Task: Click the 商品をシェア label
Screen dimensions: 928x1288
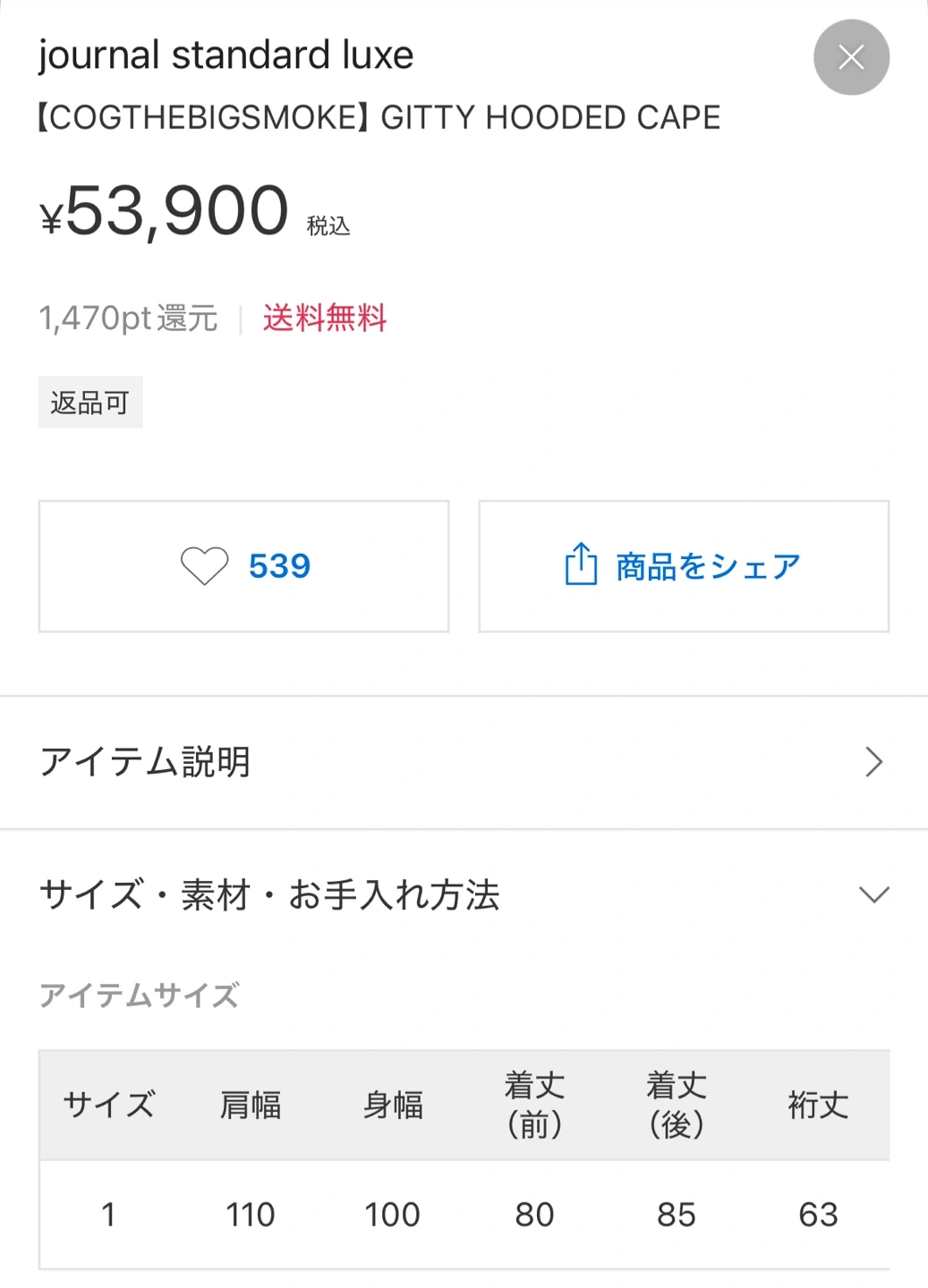Action: coord(708,566)
